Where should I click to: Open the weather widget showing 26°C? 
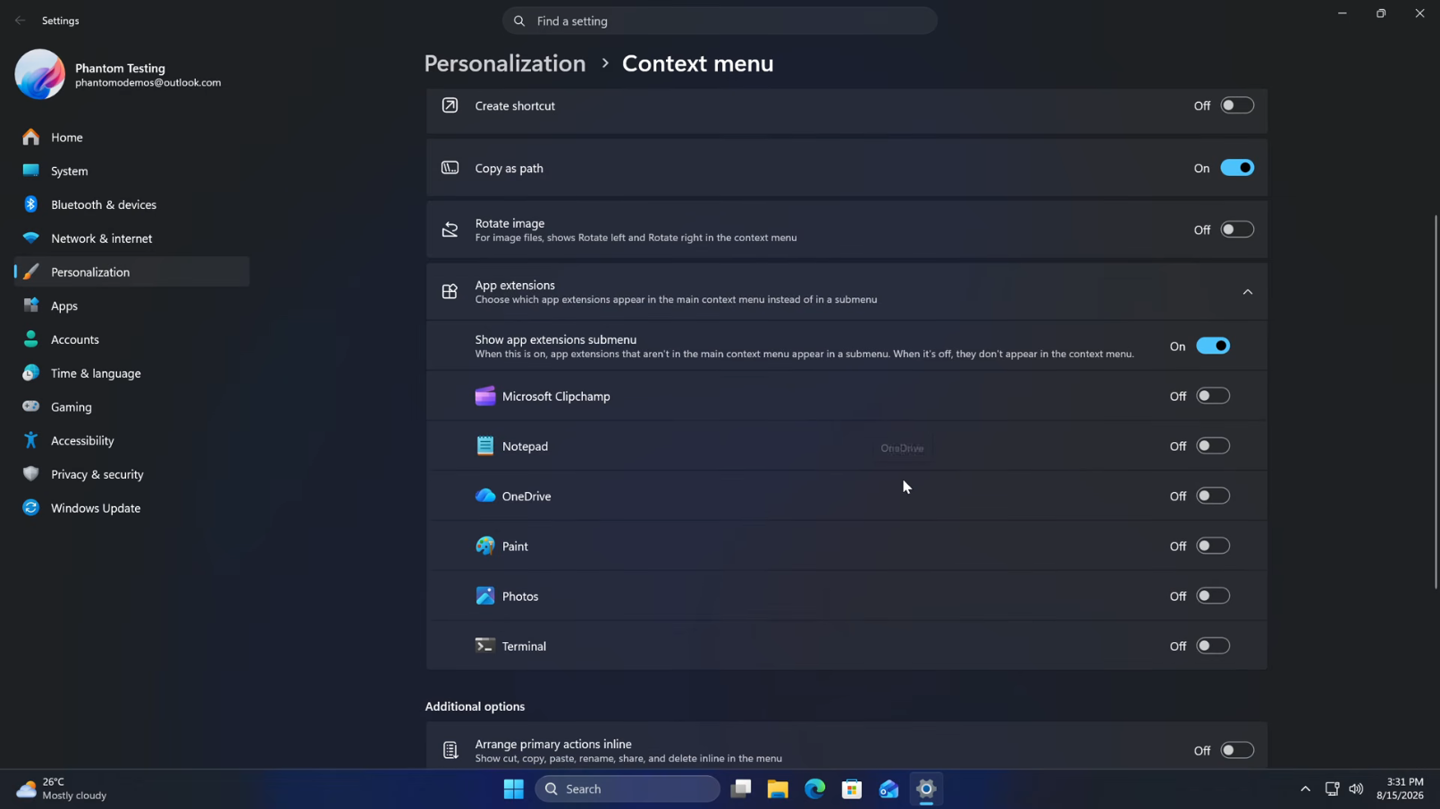click(62, 789)
